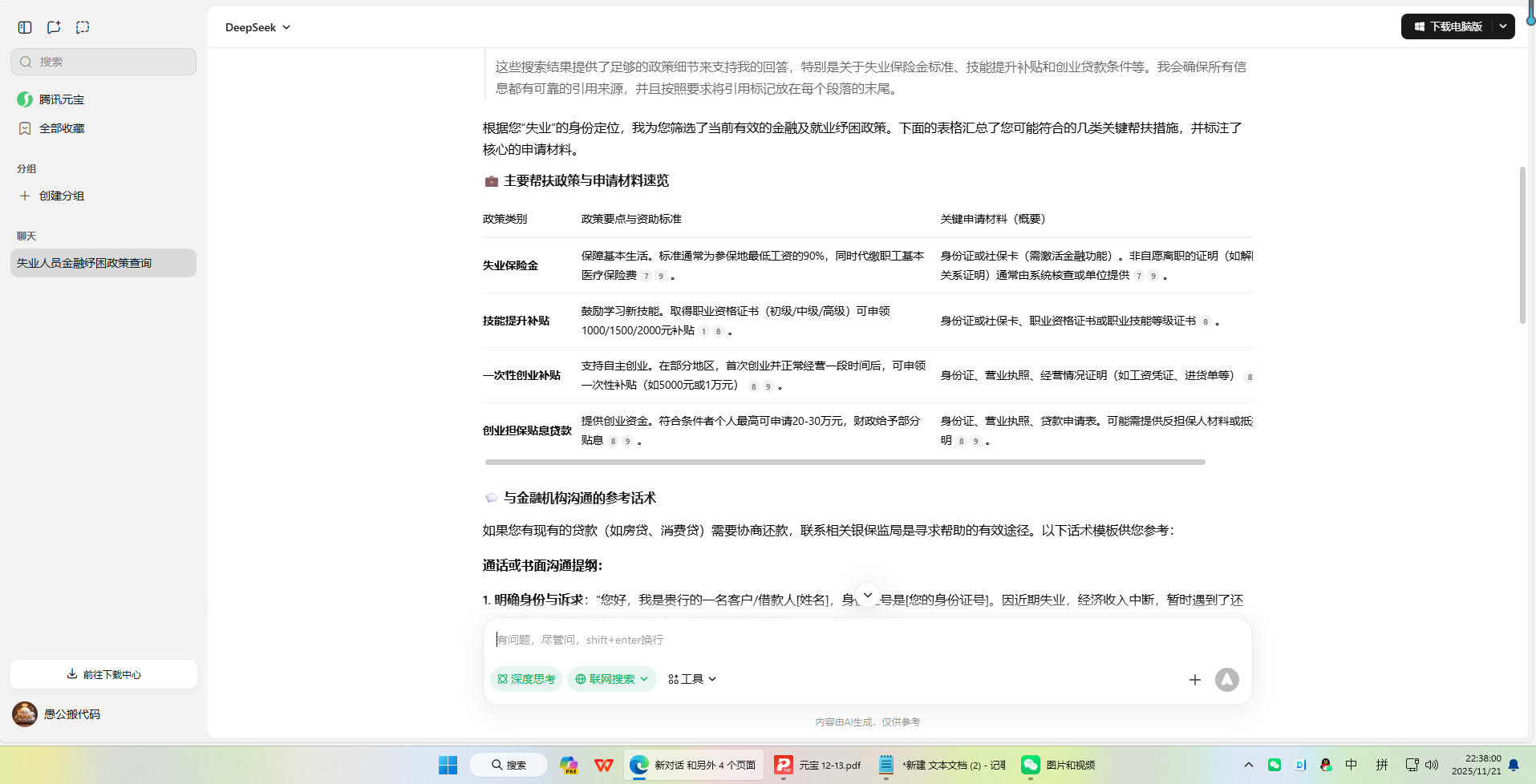The image size is (1536, 784).
Task: Click 前往下载中心 button
Action: (x=103, y=674)
